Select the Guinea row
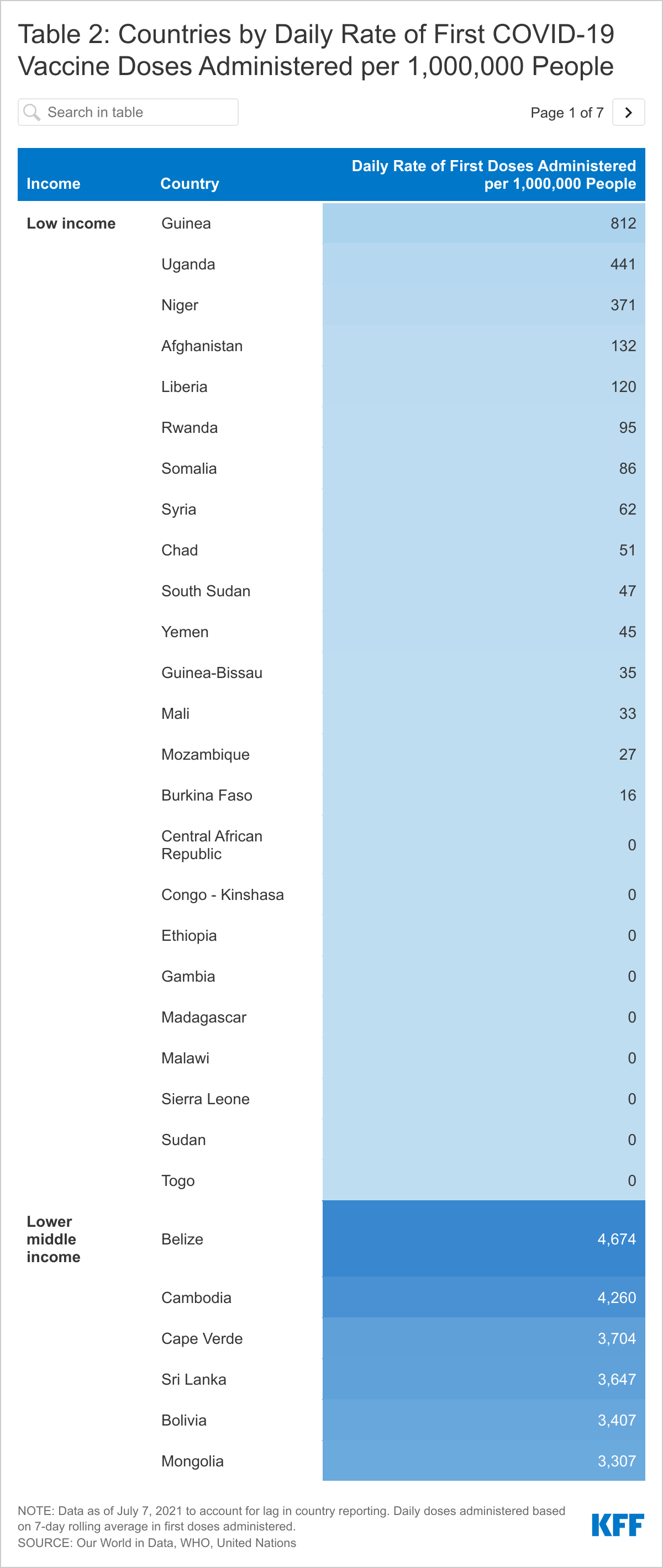 [331, 224]
